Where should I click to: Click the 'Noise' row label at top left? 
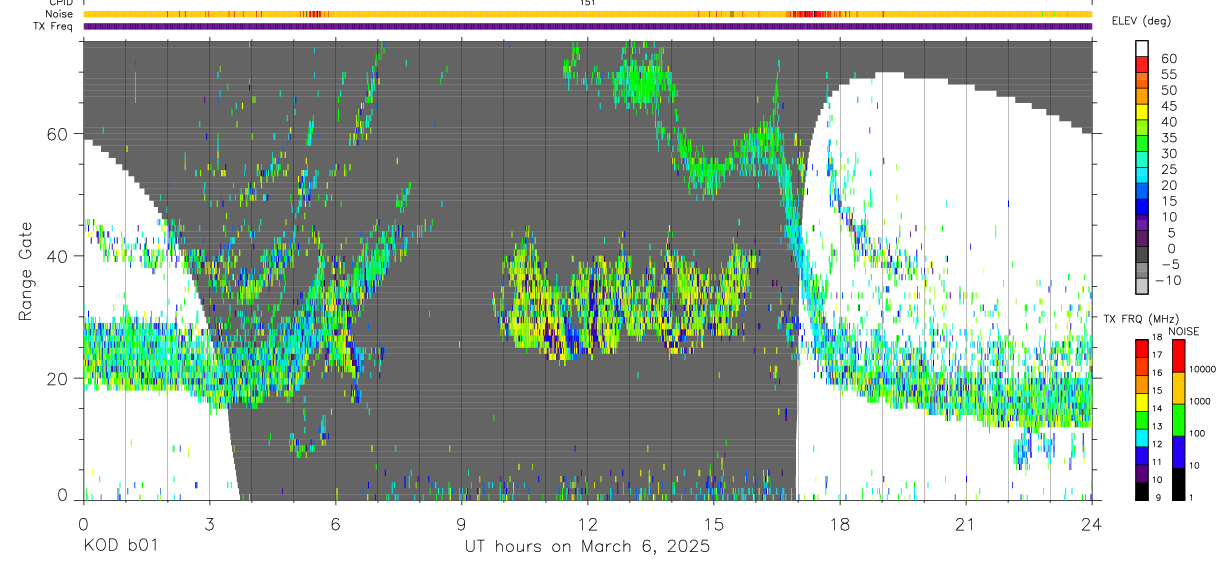point(61,14)
